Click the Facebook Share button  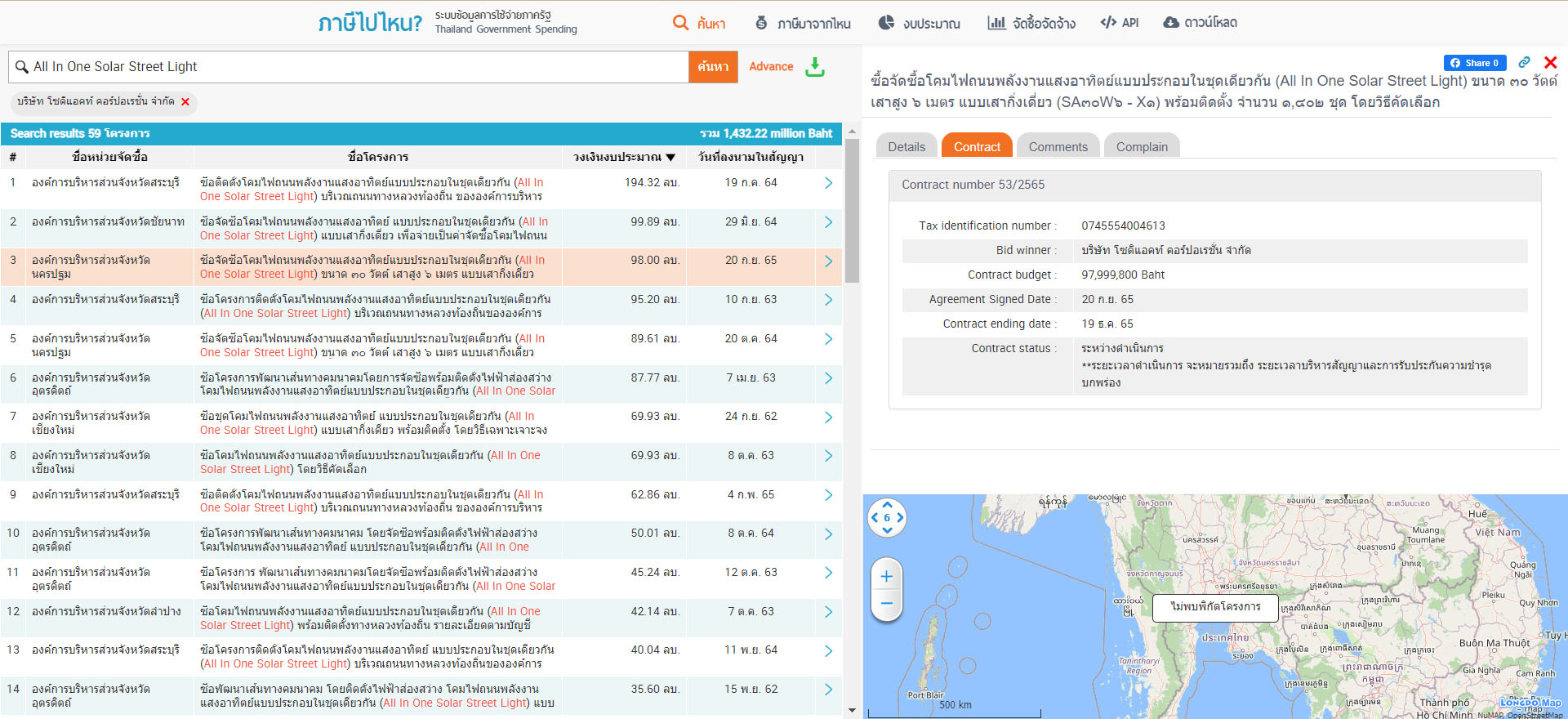click(1474, 63)
